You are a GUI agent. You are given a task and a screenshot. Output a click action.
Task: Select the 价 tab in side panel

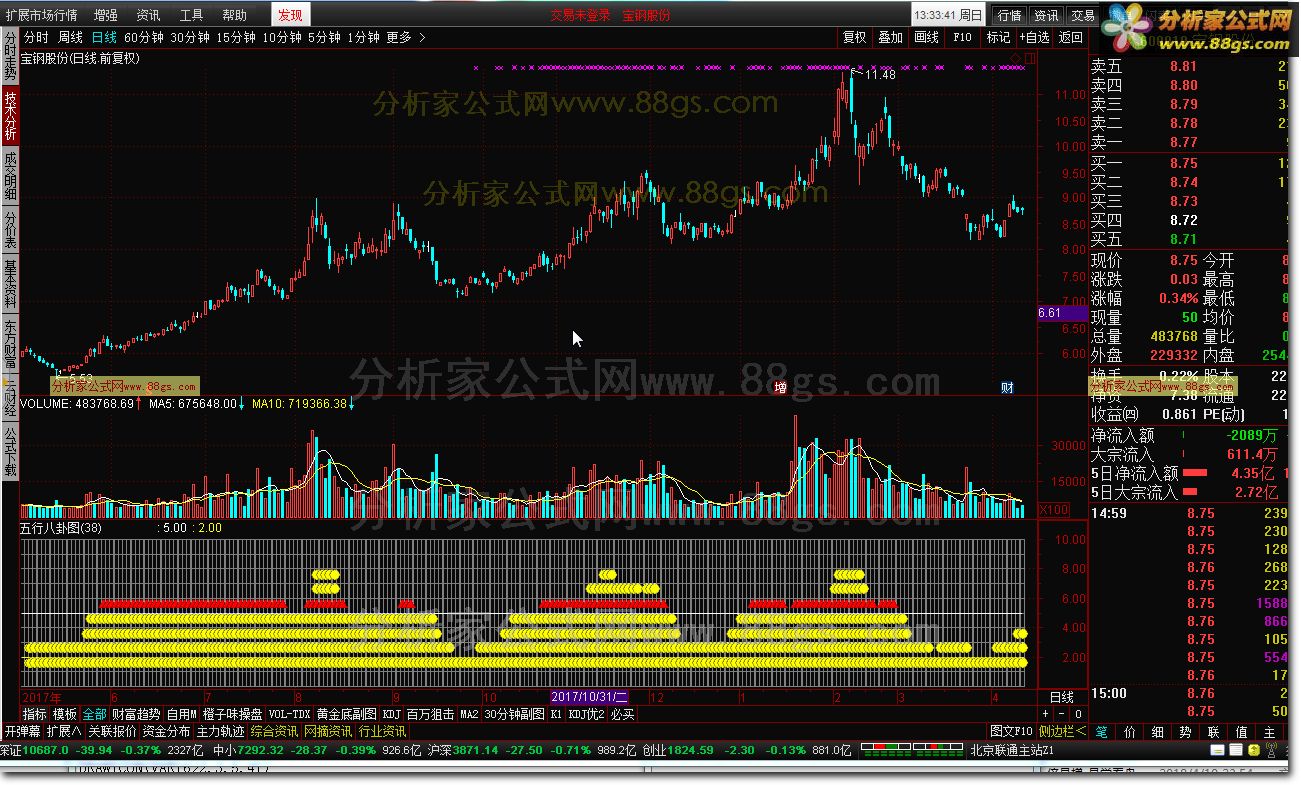[1129, 732]
